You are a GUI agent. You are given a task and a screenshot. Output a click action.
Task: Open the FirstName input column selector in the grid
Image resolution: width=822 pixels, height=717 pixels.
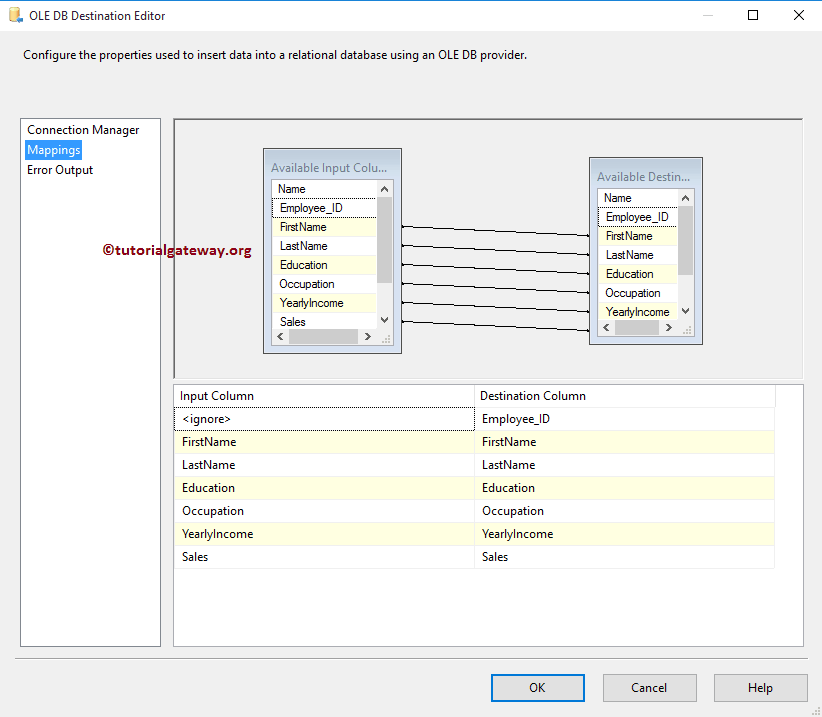324,441
